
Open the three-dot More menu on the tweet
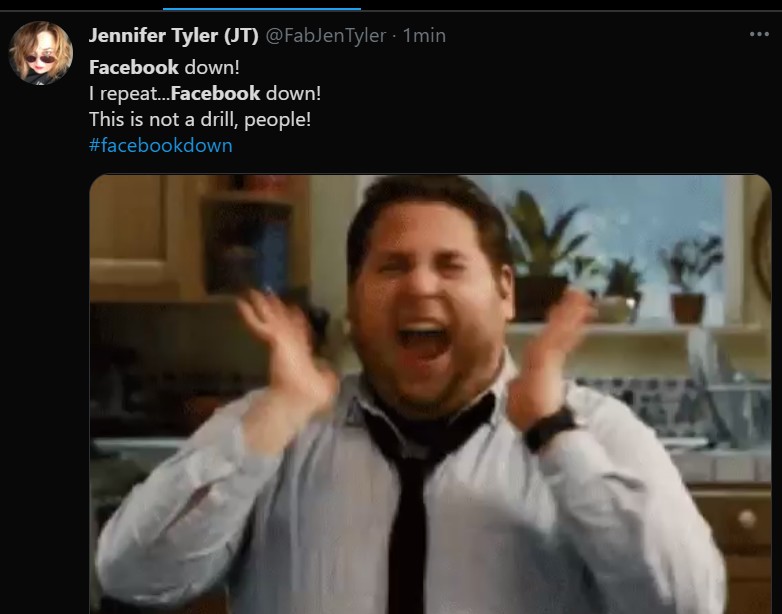click(759, 34)
